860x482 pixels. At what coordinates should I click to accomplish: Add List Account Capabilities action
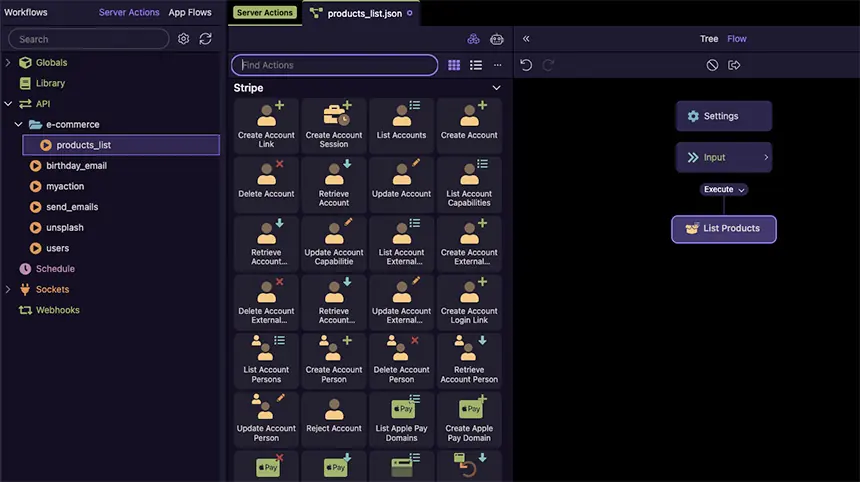click(x=469, y=184)
